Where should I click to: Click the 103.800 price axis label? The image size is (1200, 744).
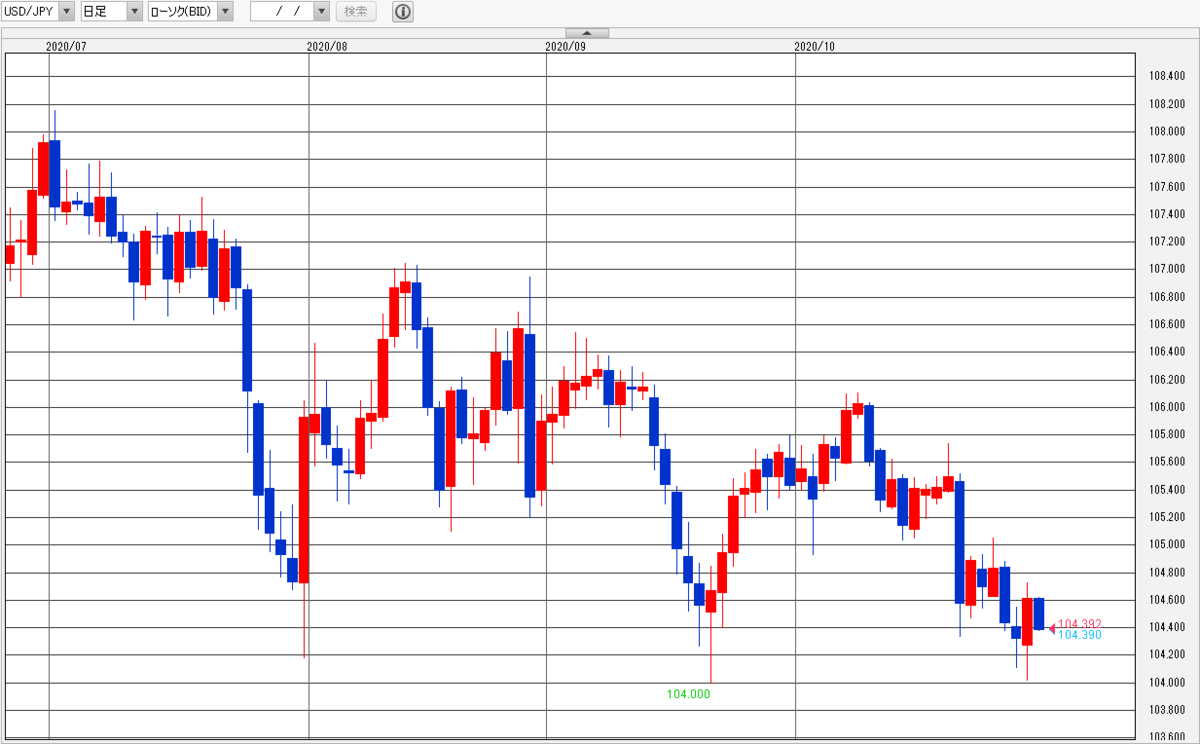click(1167, 710)
